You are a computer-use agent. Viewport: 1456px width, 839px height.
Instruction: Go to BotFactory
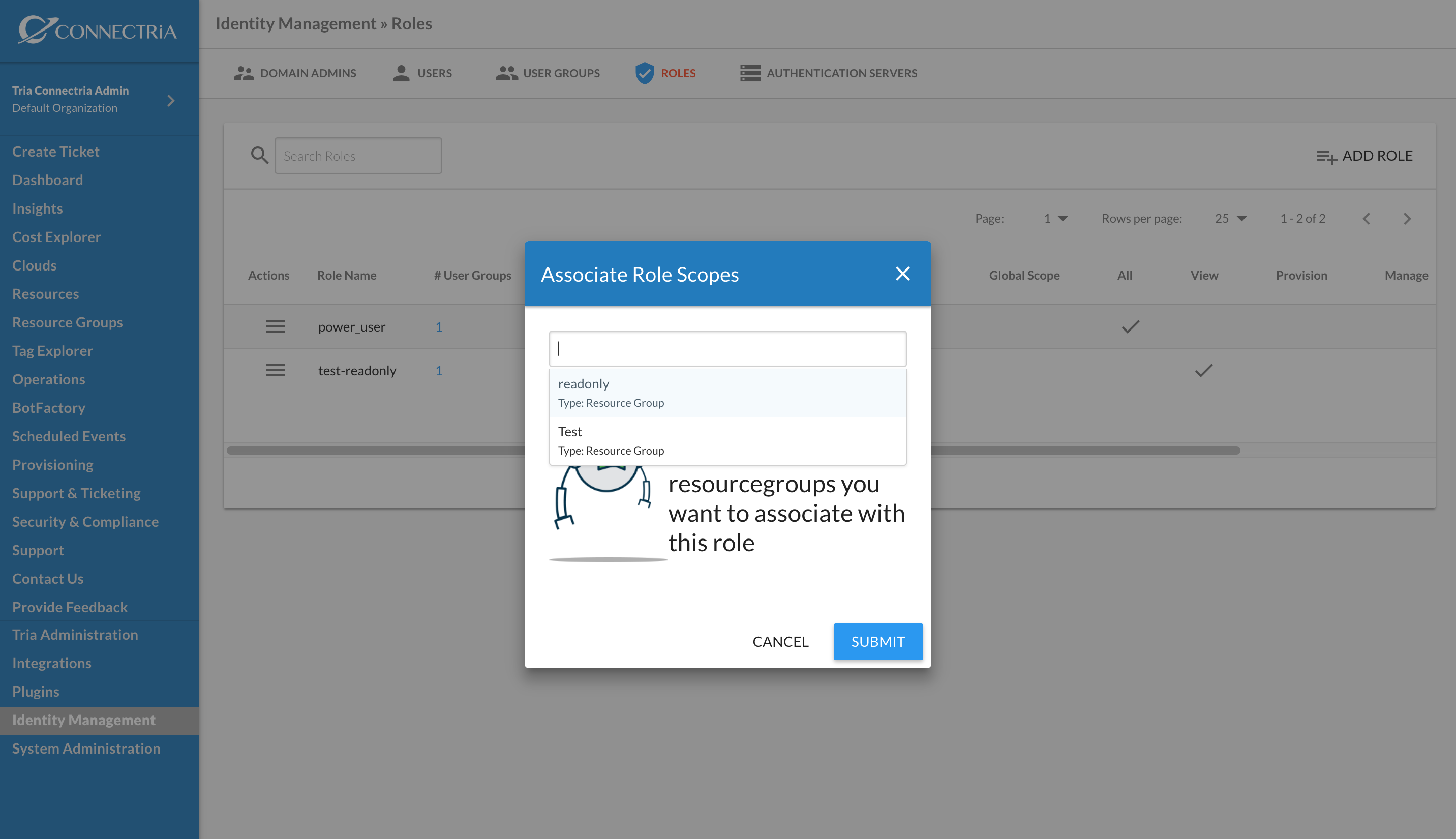49,407
